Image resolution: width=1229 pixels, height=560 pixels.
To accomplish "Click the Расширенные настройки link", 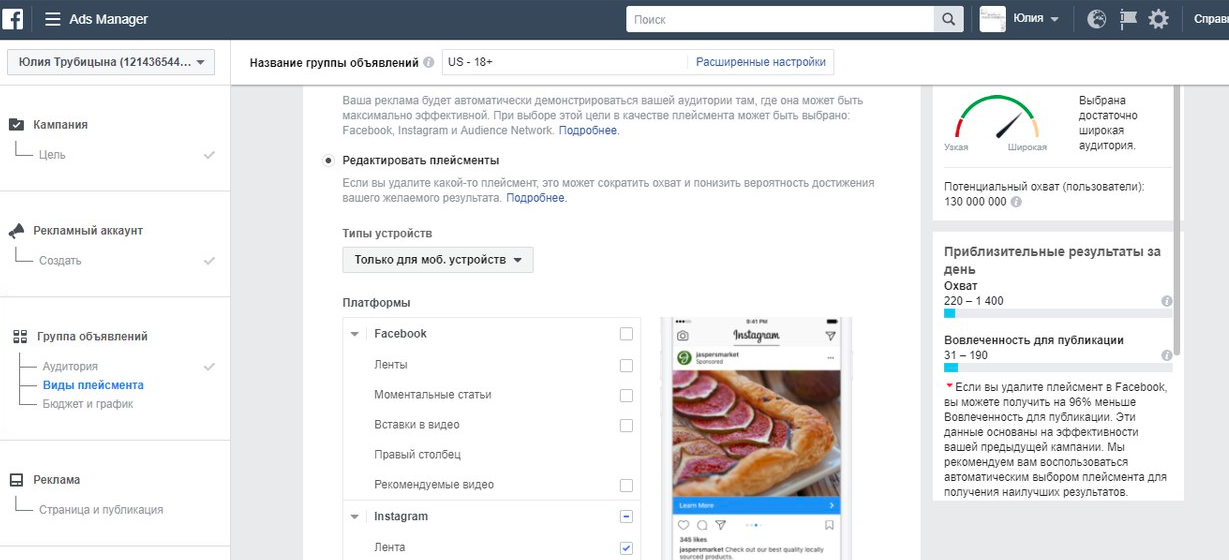I will pyautogui.click(x=761, y=62).
